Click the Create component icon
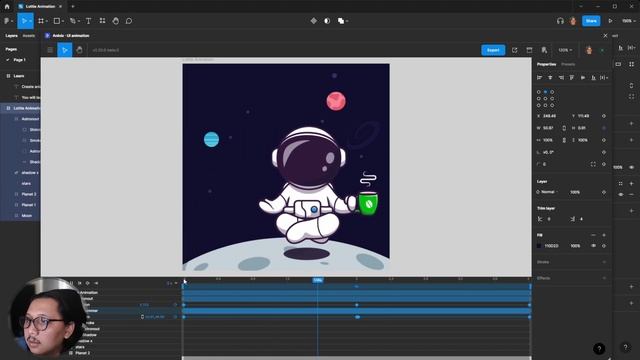 tap(313, 21)
